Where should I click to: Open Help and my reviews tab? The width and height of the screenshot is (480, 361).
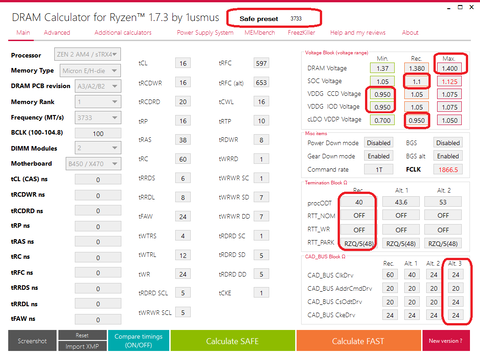[x=358, y=33]
